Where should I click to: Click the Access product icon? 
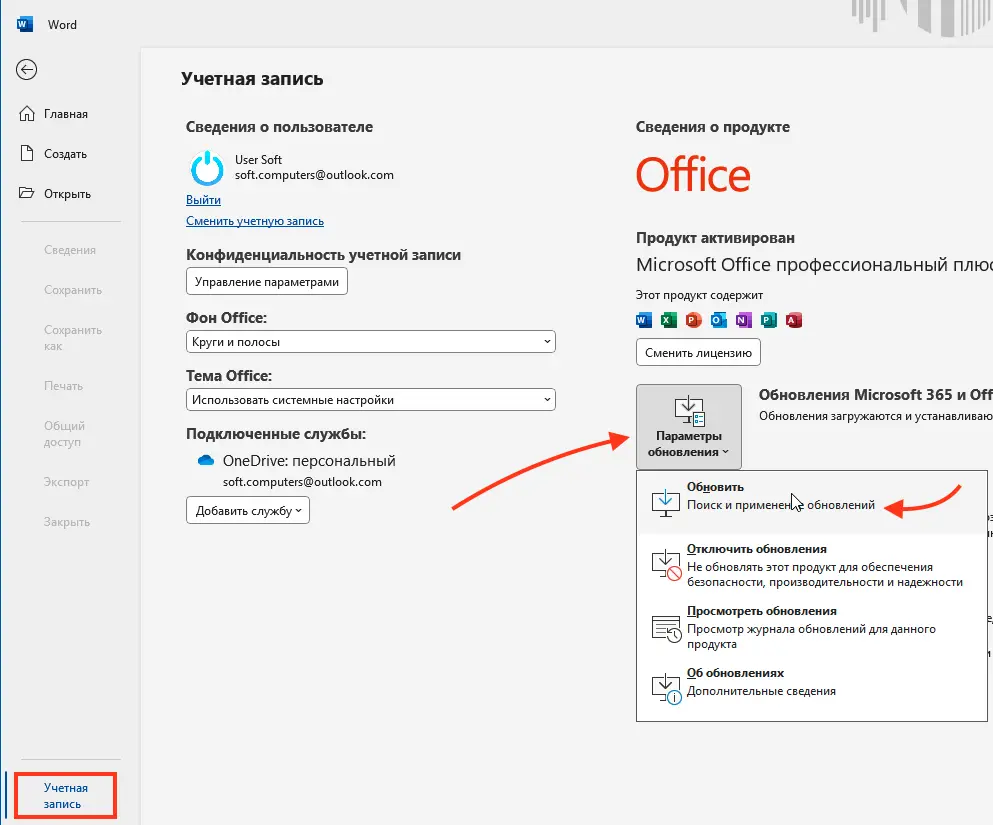point(794,320)
